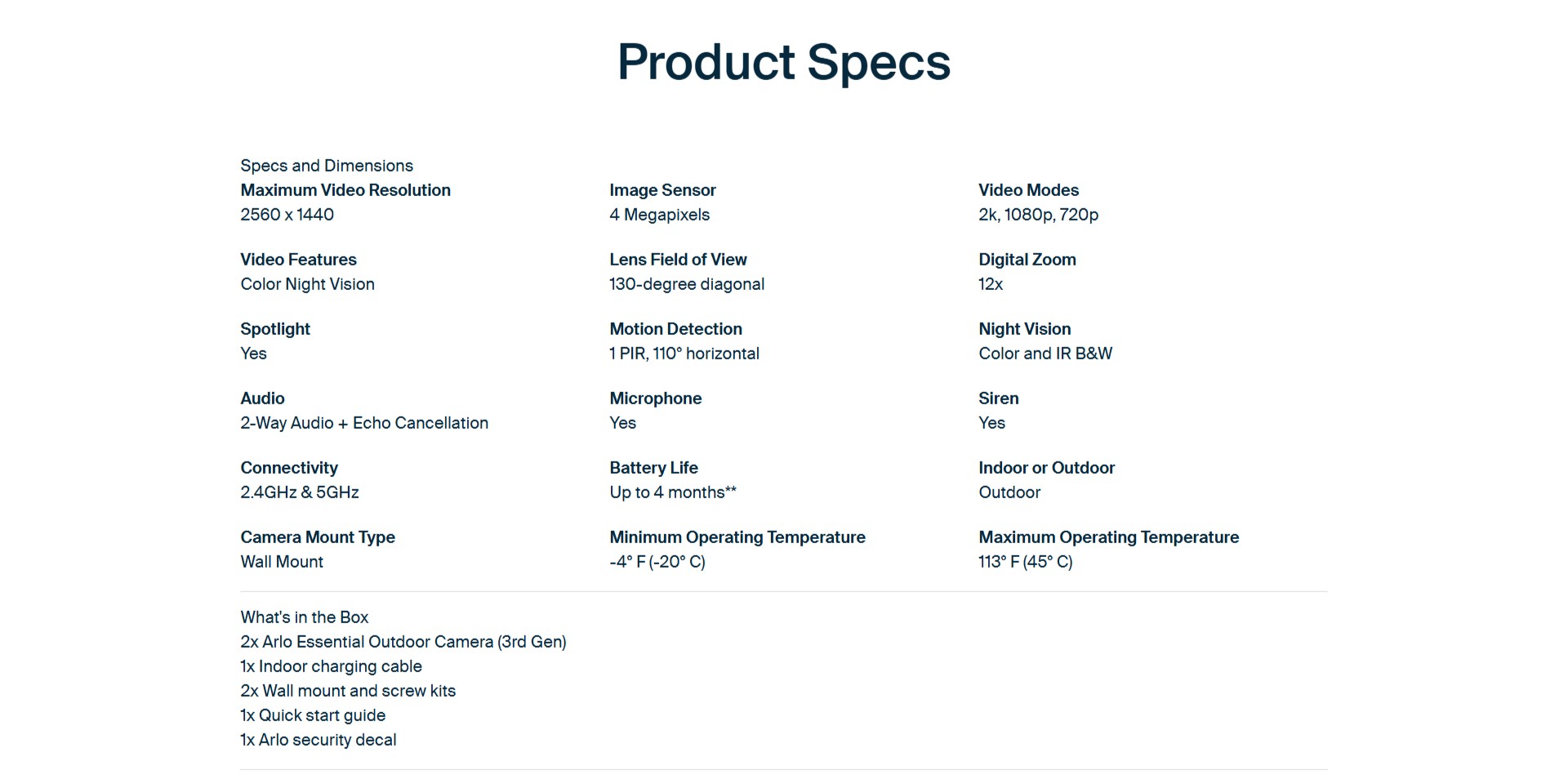Select the Digital Zoom label
This screenshot has height=784, width=1568.
tap(1027, 260)
